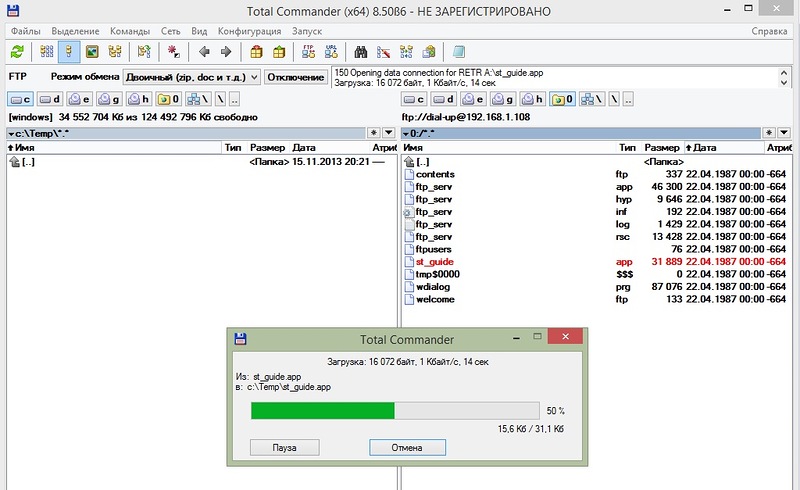The image size is (800, 490).
Task: Select optical drive e in the left panel
Action: 79,100
